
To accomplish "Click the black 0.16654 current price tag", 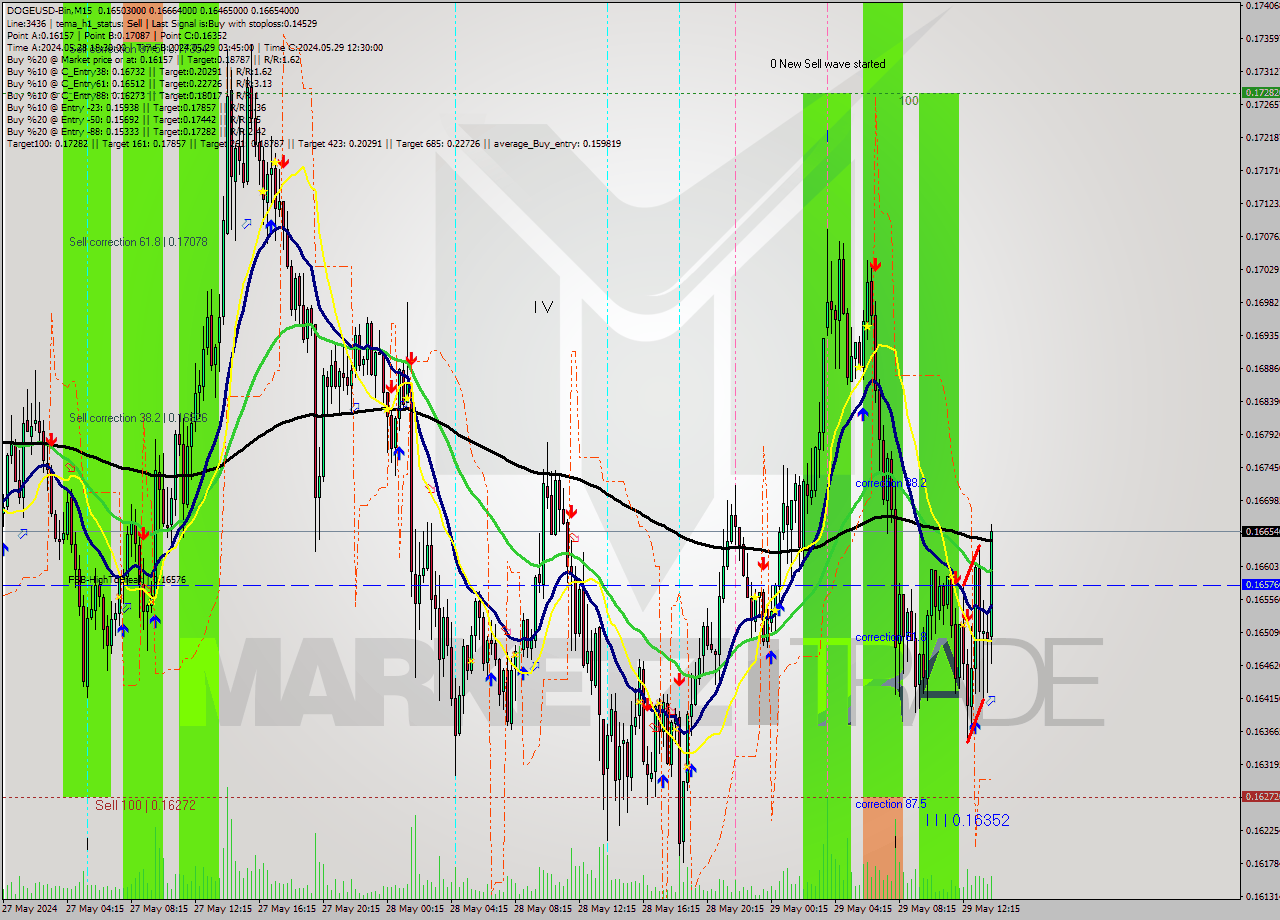I will coord(1260,531).
